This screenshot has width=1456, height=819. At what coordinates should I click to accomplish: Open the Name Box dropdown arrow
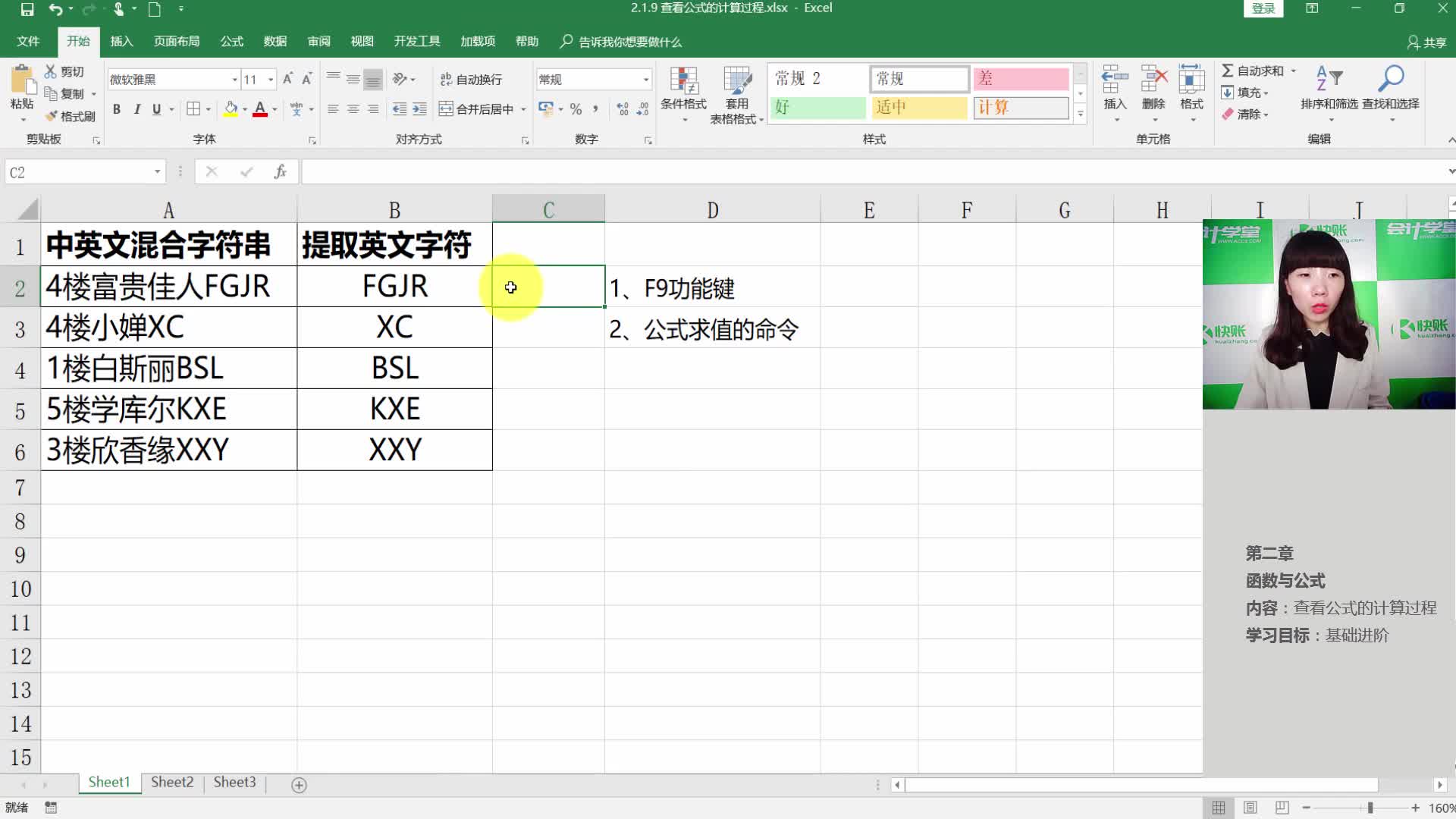point(157,172)
